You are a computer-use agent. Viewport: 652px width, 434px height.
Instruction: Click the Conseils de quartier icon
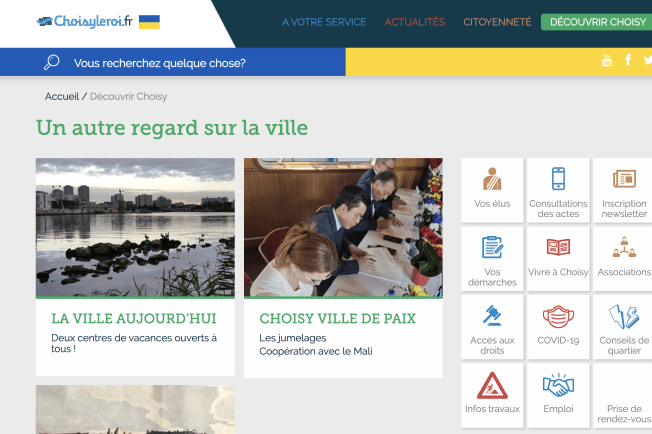[624, 316]
